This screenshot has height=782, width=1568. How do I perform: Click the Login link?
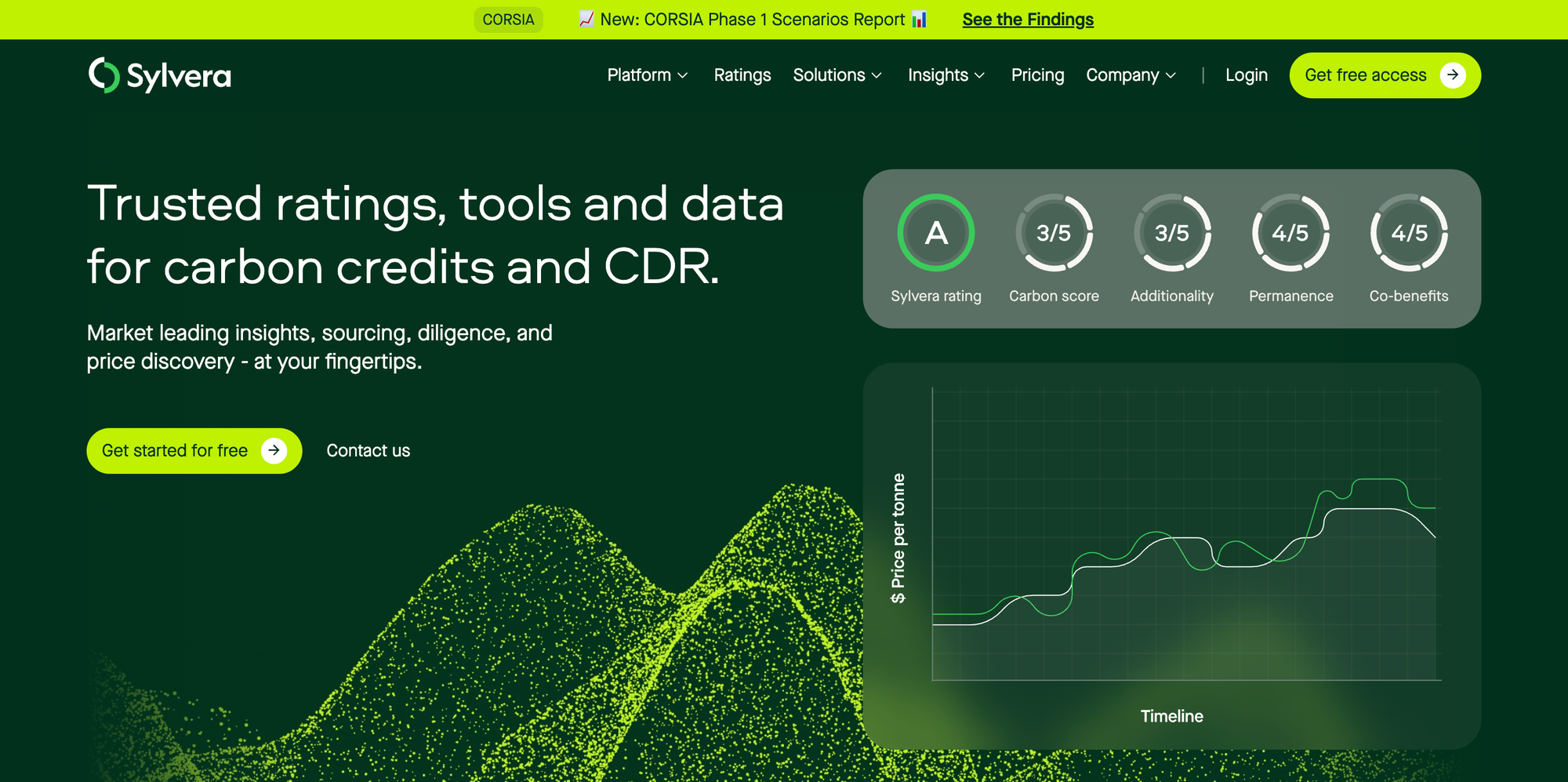pyautogui.click(x=1247, y=75)
